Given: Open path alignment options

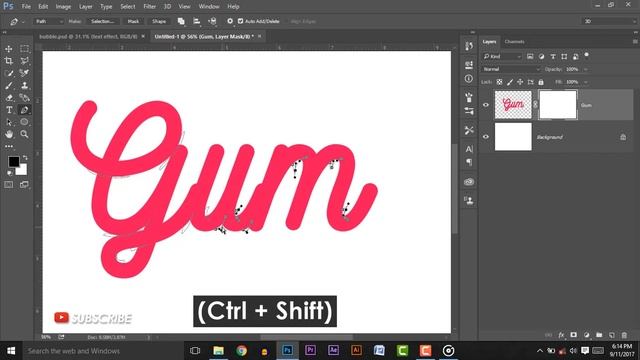Looking at the screenshot, I should (197, 21).
